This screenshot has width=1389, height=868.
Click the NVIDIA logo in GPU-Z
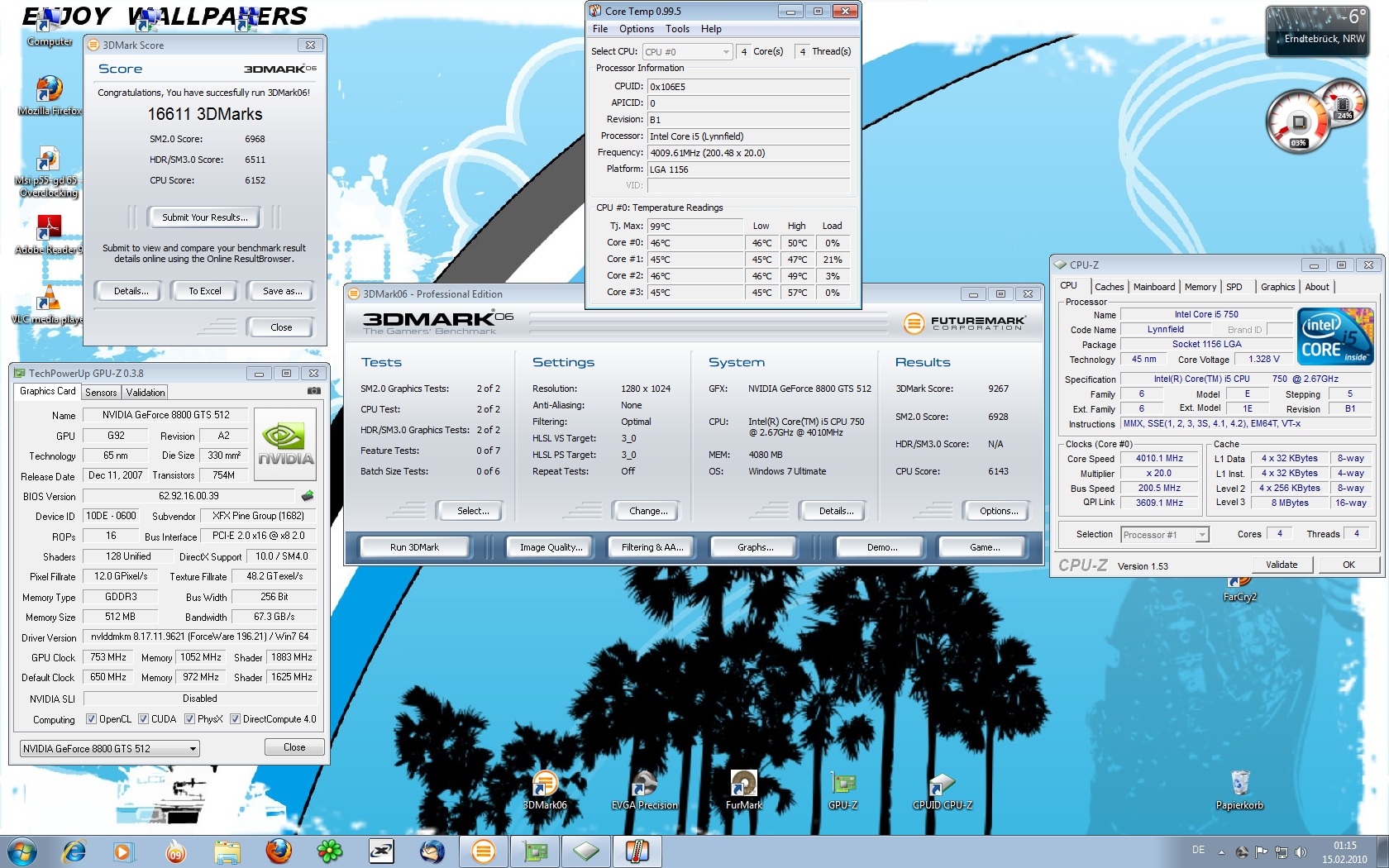[x=285, y=446]
